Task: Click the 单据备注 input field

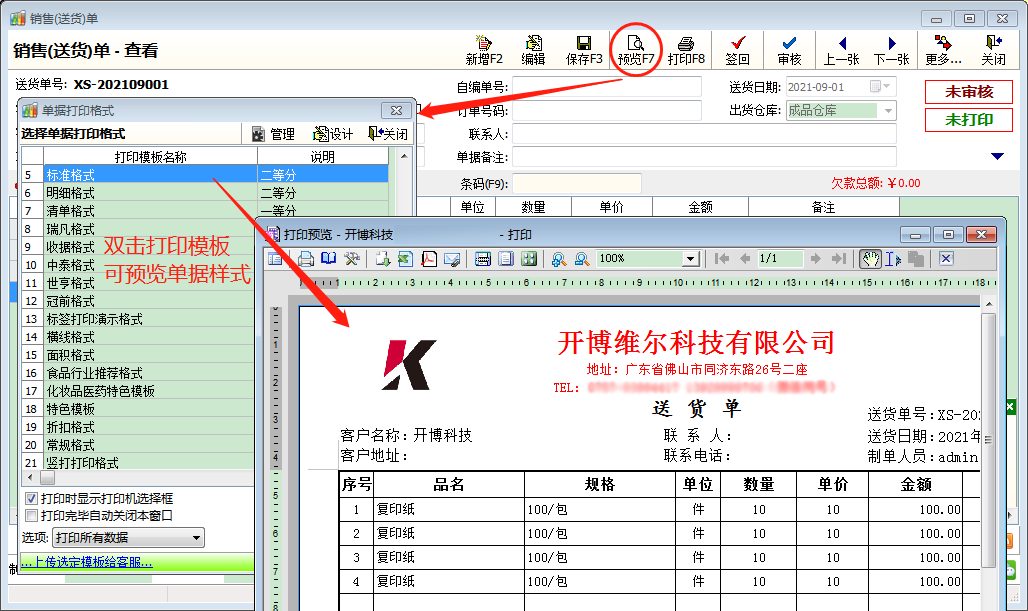Action: [704, 157]
